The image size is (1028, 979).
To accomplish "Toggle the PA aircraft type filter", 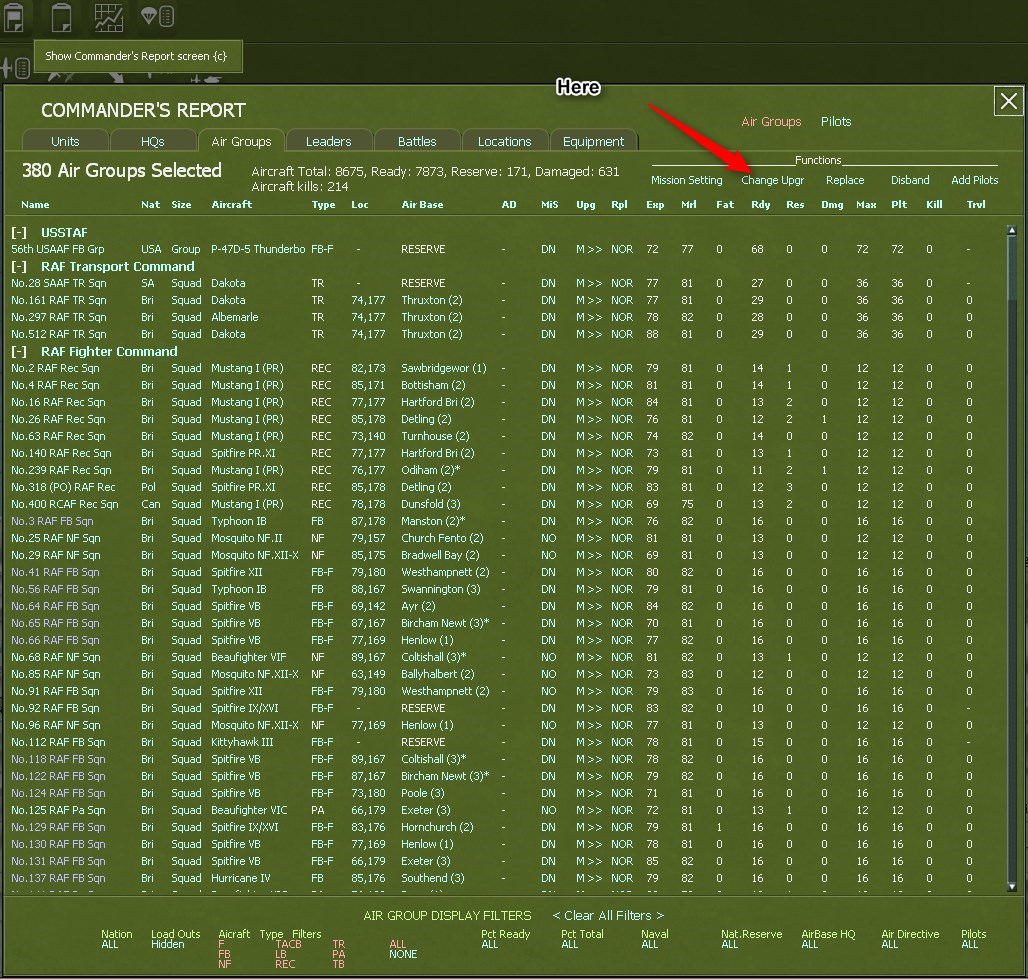I will [338, 954].
